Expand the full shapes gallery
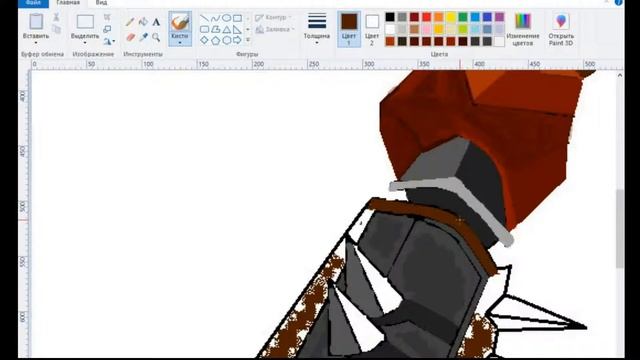 pos(248,40)
